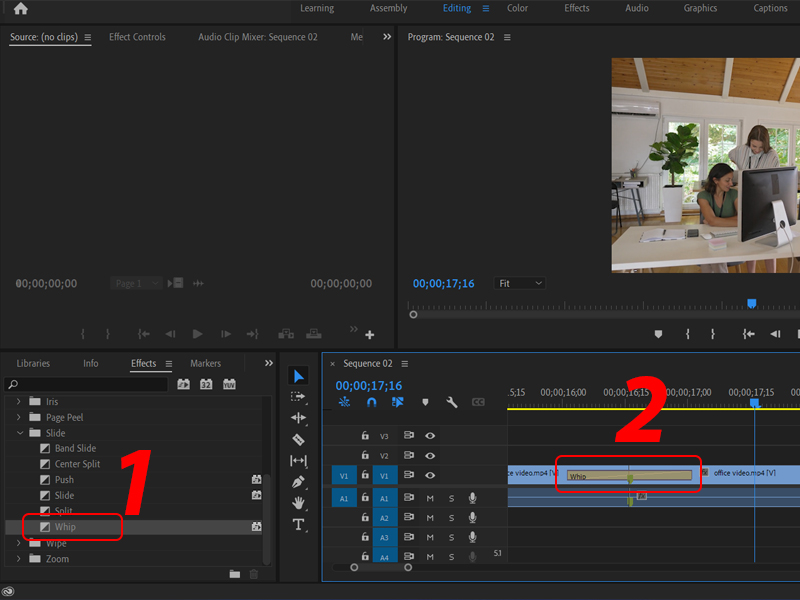Open Timeline Display Settings wrench icon

(x=452, y=401)
